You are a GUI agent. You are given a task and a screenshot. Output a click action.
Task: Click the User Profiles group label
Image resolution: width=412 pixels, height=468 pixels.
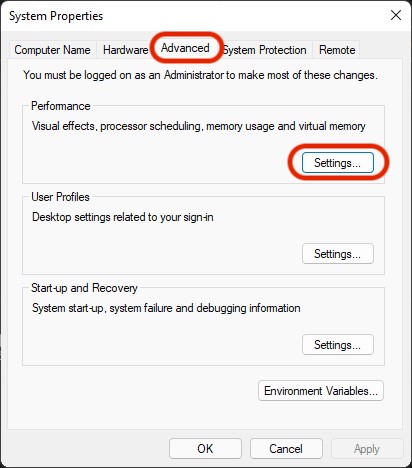point(60,197)
